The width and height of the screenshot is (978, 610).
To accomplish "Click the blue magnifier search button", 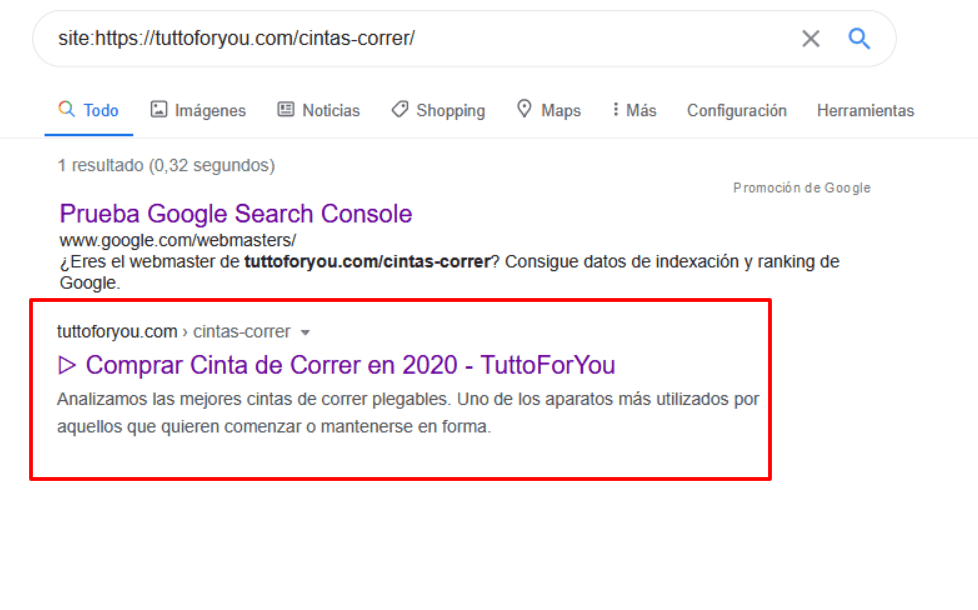I will (x=859, y=39).
